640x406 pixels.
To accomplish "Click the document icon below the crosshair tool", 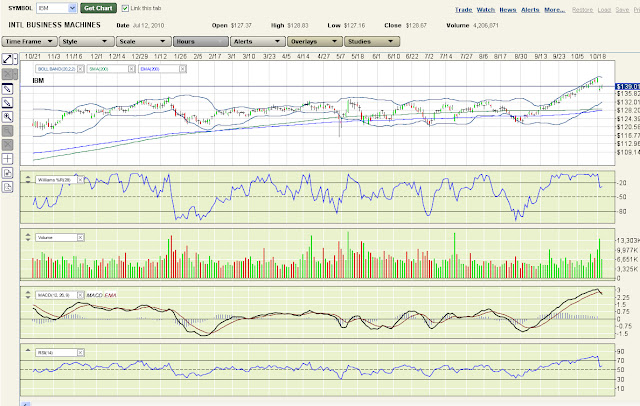I will [7, 173].
